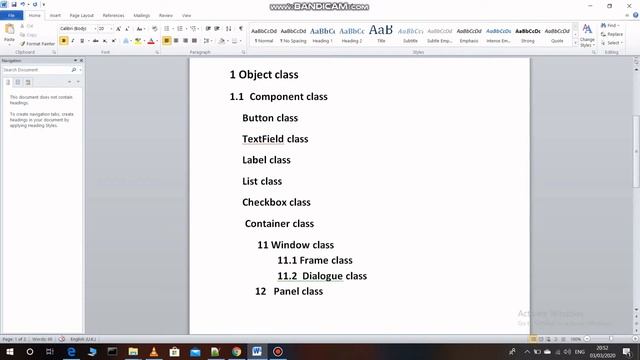Screen dimensions: 640x360
Task: Click English (U.K.) language indicator
Action: [83, 339]
